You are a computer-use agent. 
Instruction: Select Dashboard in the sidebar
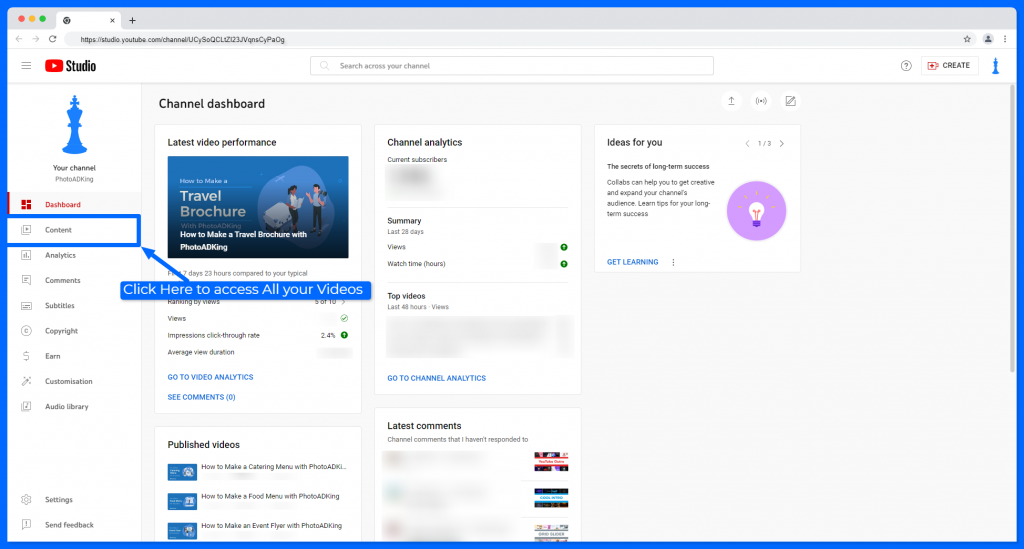click(74, 204)
